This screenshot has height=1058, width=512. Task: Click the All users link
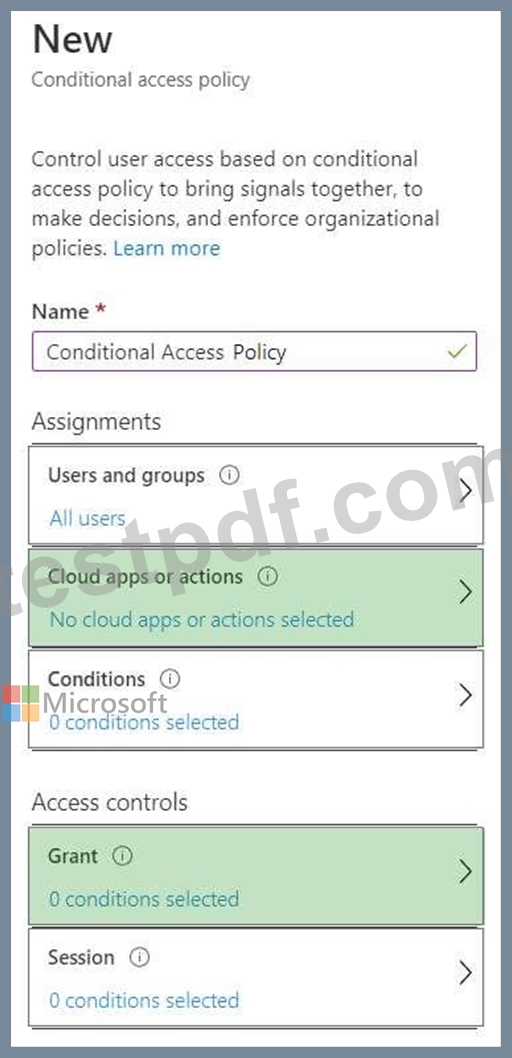pos(87,518)
